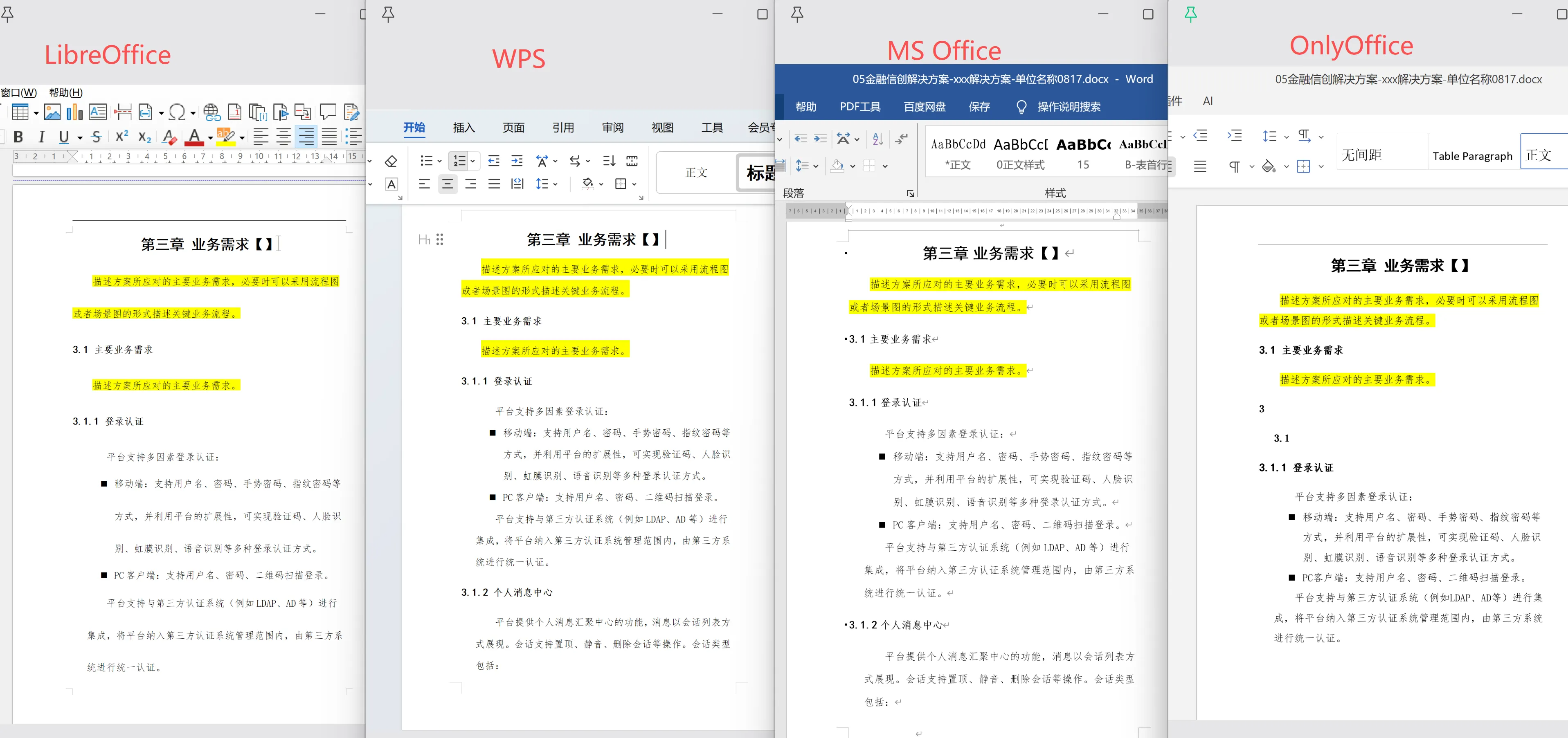Sort text in Word ribbon
This screenshot has height=738, width=1568.
coord(878,139)
